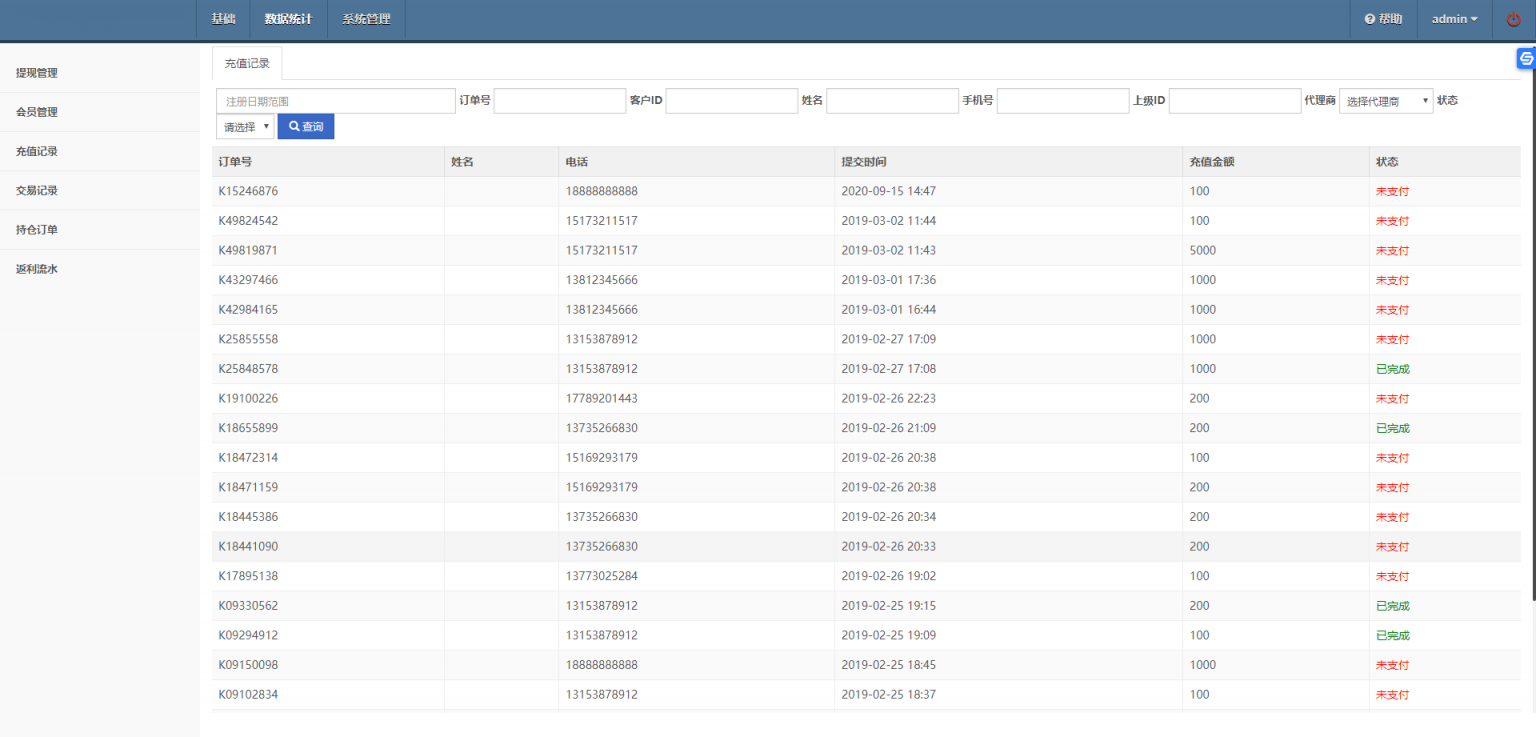Open 交易记录 in the sidebar
1536x737 pixels.
tap(37, 190)
